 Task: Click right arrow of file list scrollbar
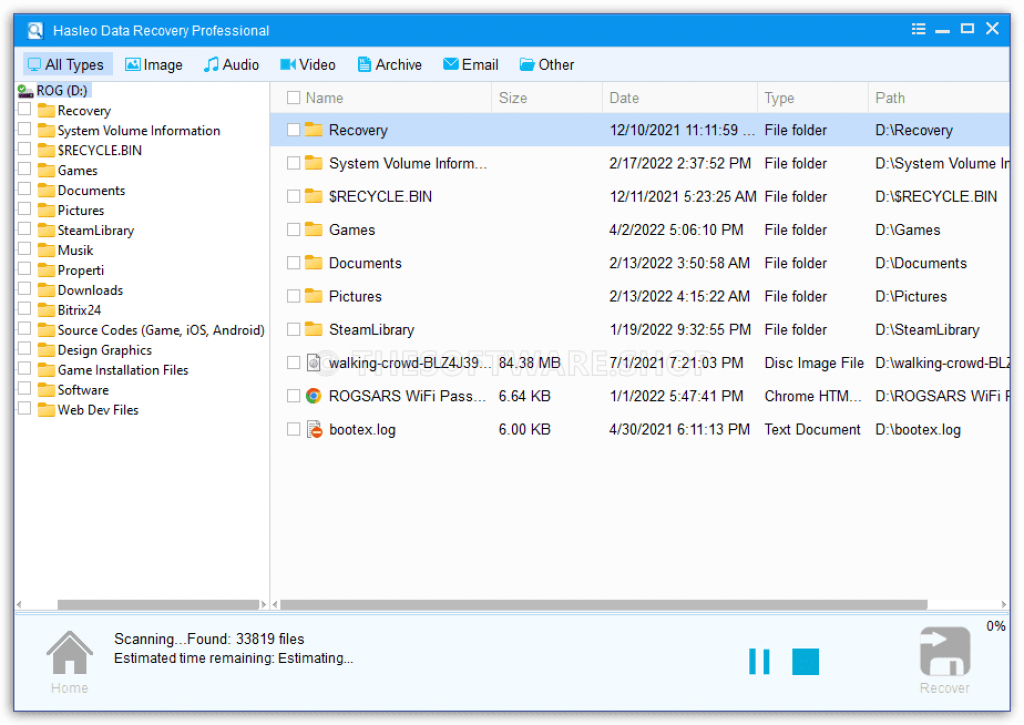[1004, 604]
